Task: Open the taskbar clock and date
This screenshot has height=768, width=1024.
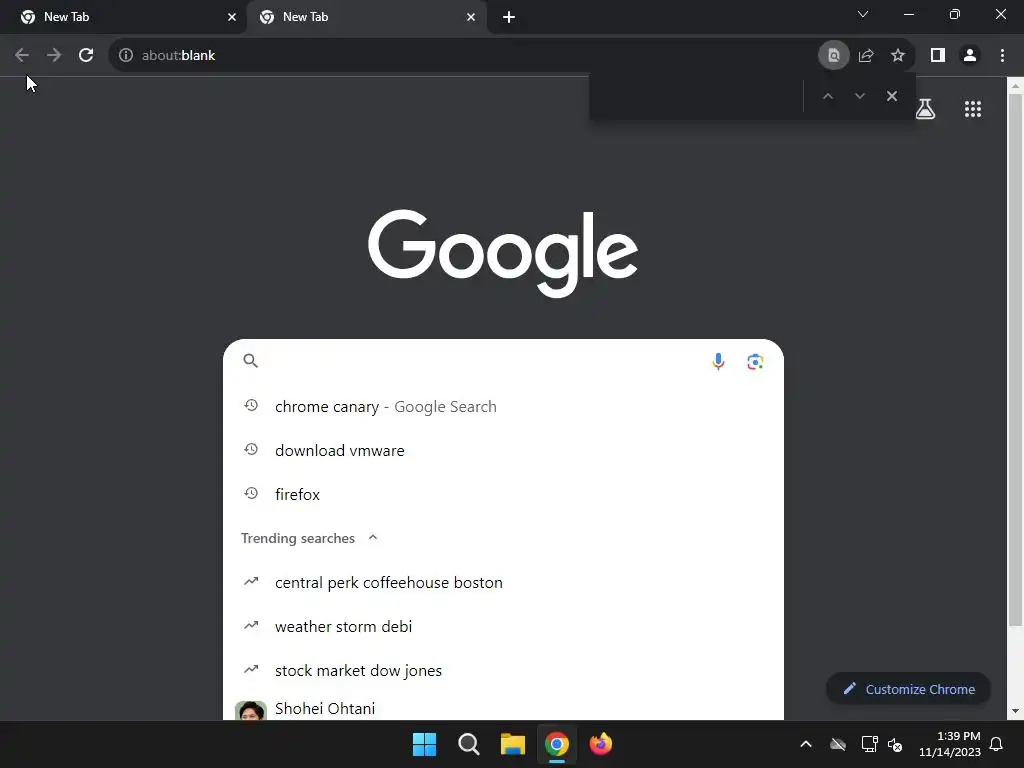Action: [950, 744]
